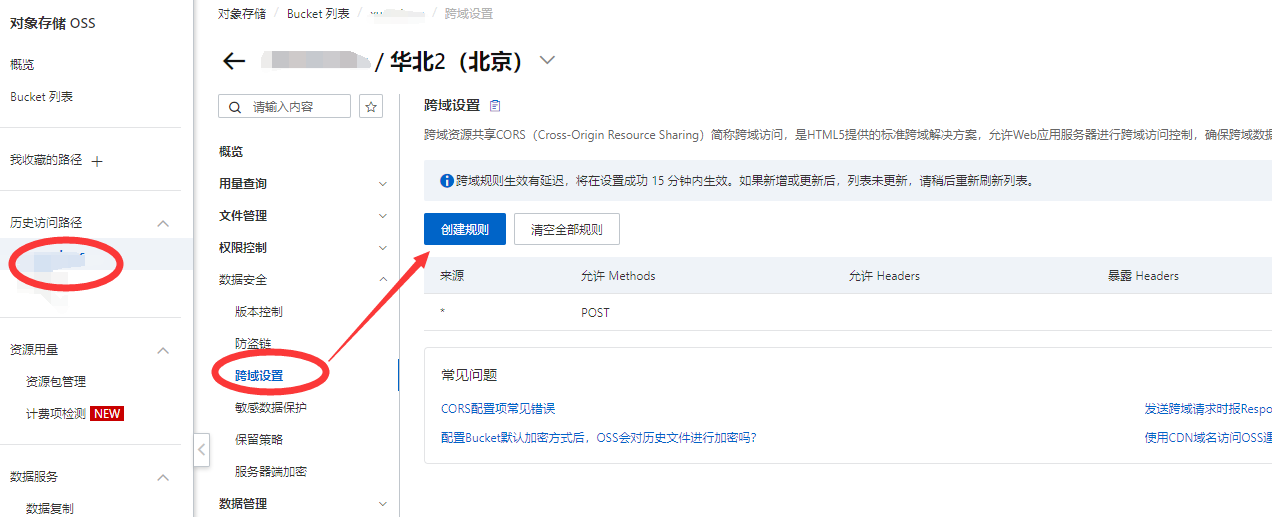This screenshot has height=517, width=1272.
Task: Click the 清空全部规则 button
Action: point(567,229)
